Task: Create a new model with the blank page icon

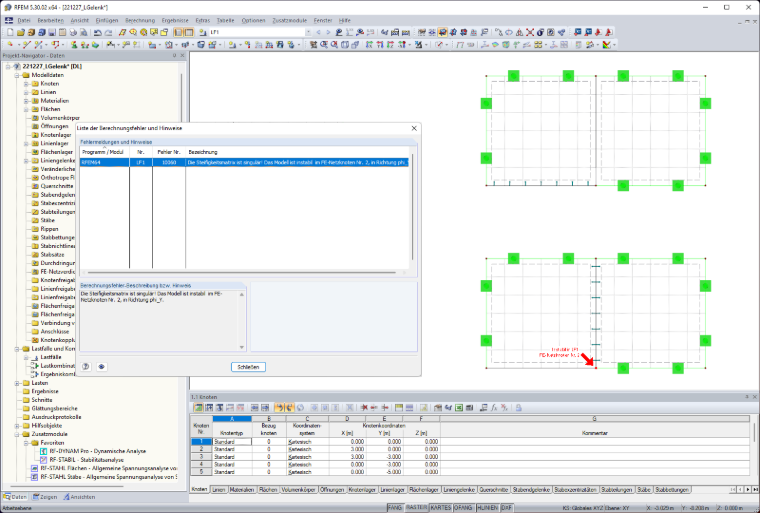Action: [x=10, y=32]
